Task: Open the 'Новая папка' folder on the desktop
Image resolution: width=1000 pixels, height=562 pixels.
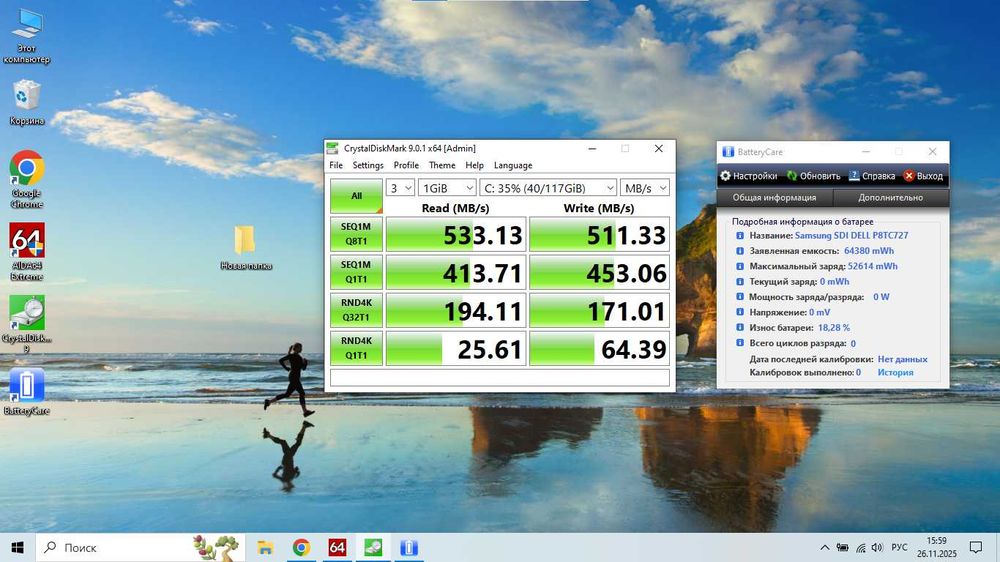Action: [246, 248]
